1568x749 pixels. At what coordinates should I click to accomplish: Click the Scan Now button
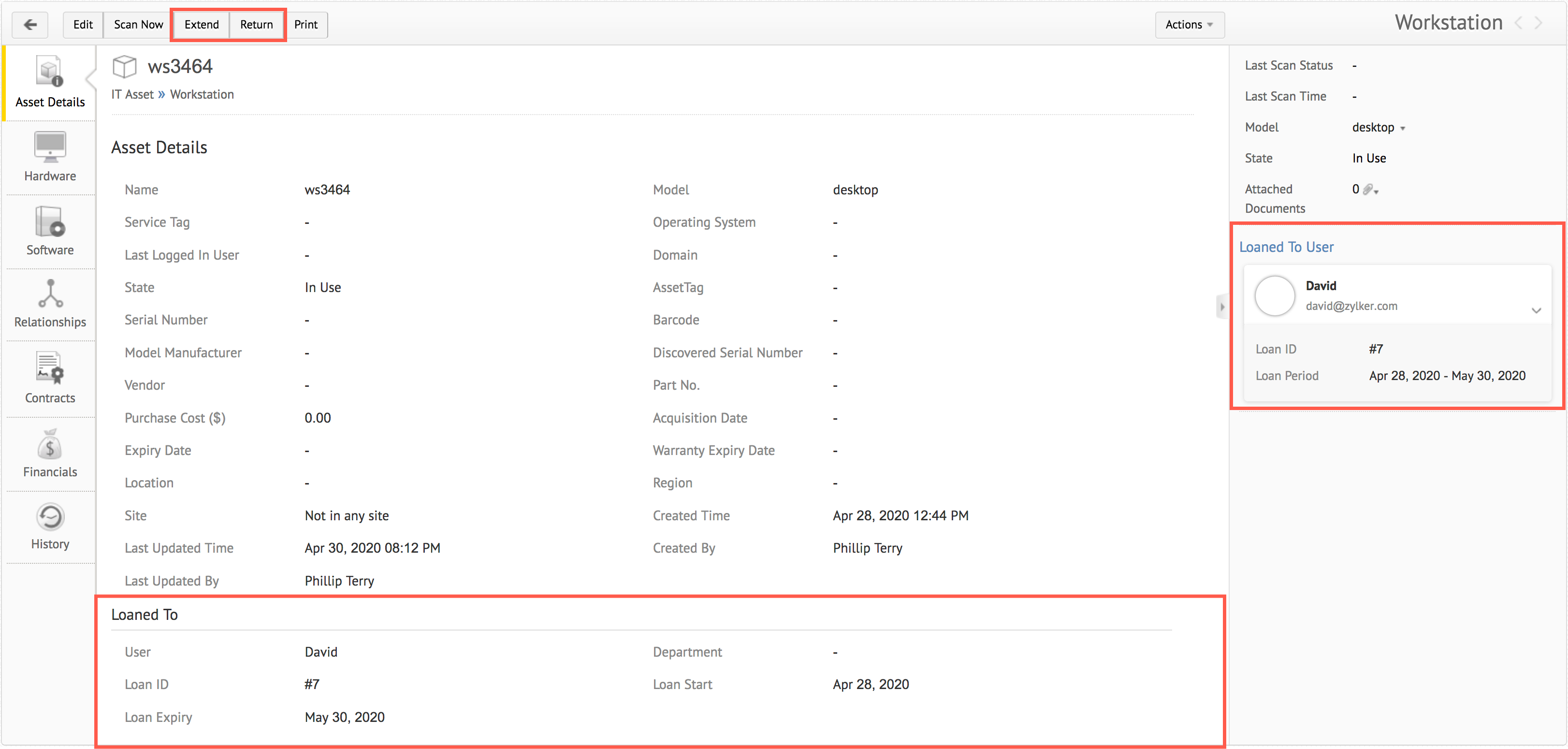point(138,24)
